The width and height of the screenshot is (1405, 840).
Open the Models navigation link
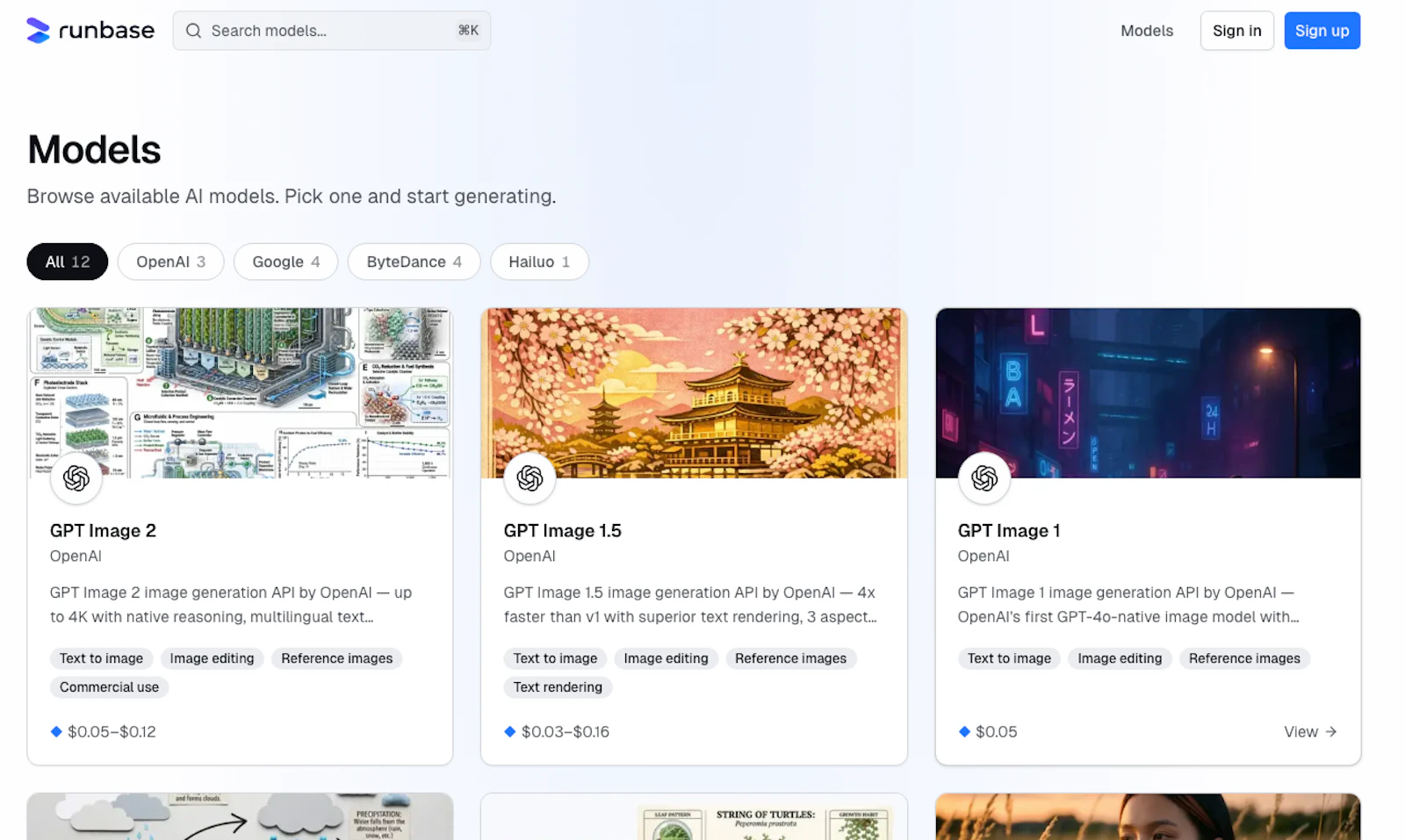1147,31
